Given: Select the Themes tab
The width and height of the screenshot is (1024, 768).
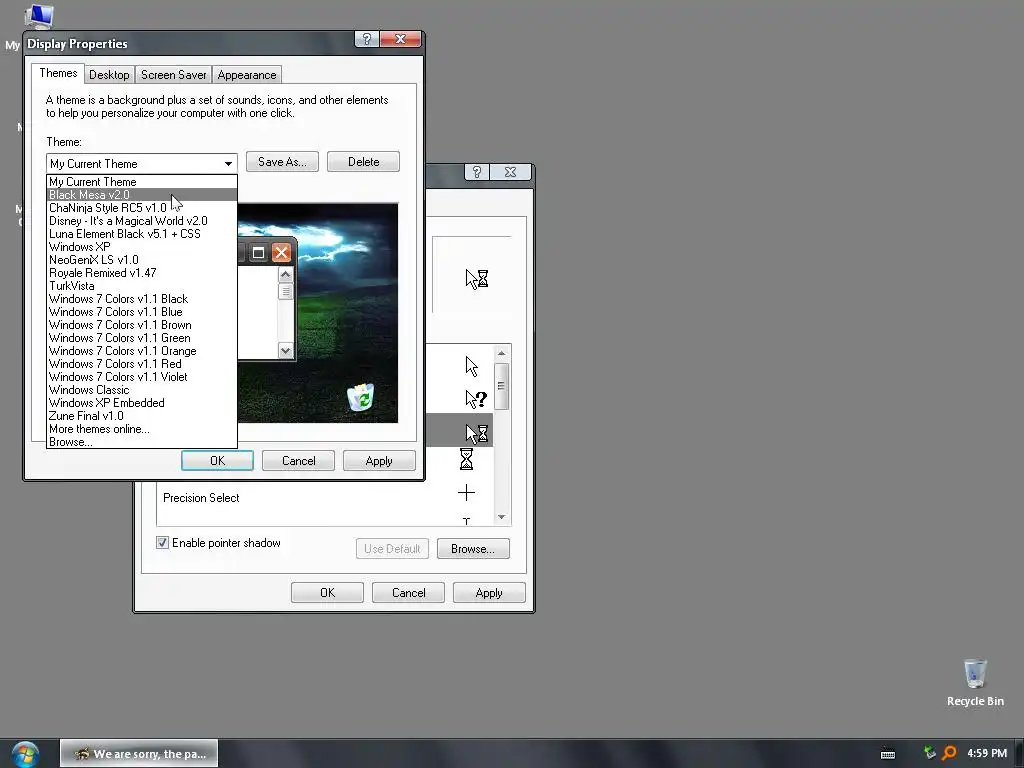Looking at the screenshot, I should coord(58,73).
